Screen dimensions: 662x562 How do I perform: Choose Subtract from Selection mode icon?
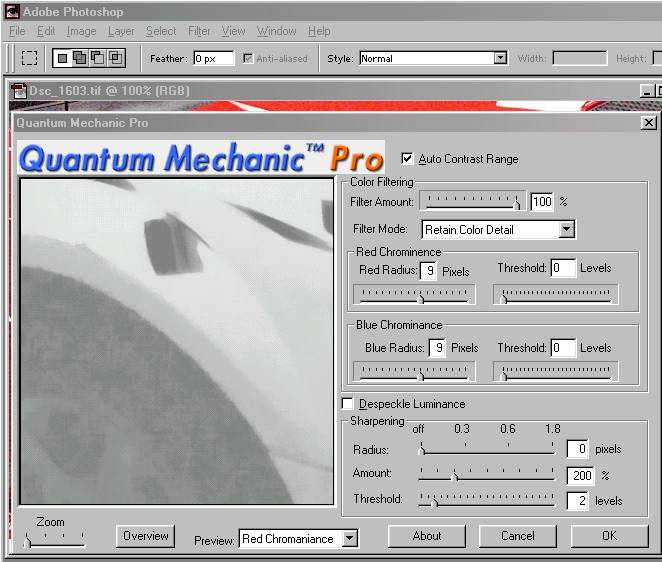pyautogui.click(x=98, y=58)
